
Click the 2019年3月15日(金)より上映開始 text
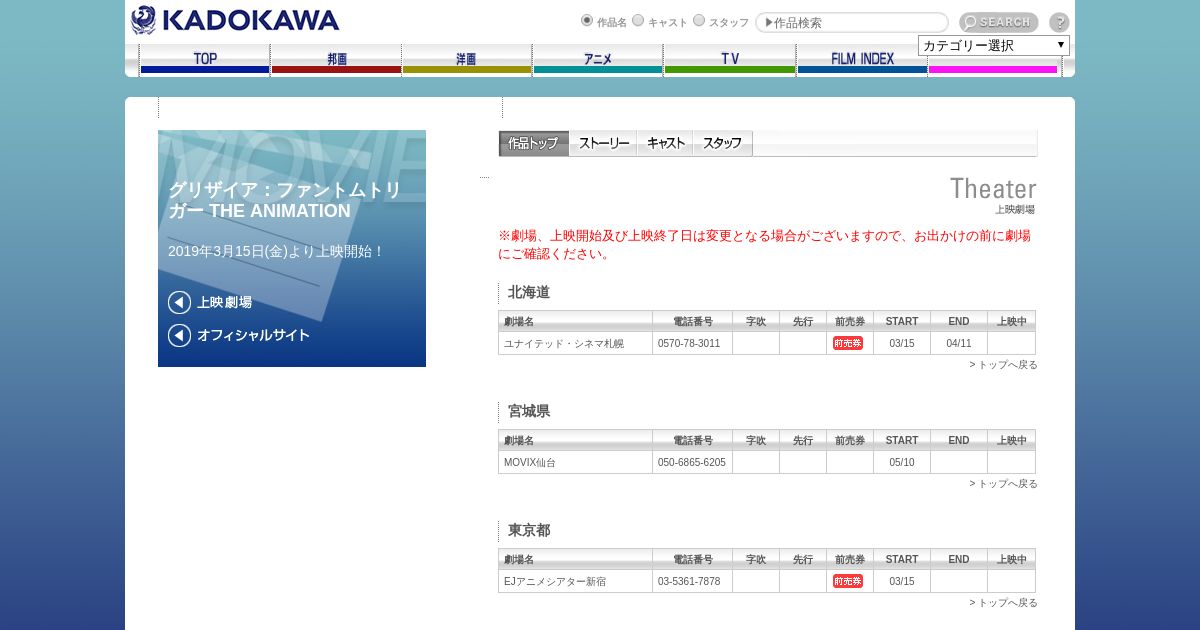click(x=277, y=251)
